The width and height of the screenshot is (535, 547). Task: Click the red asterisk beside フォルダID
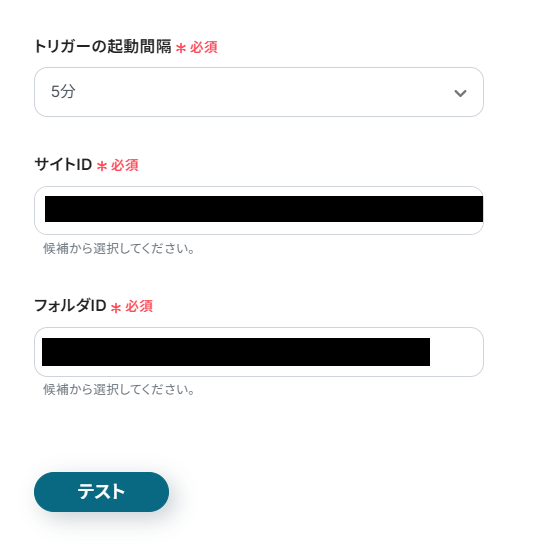pos(116,307)
